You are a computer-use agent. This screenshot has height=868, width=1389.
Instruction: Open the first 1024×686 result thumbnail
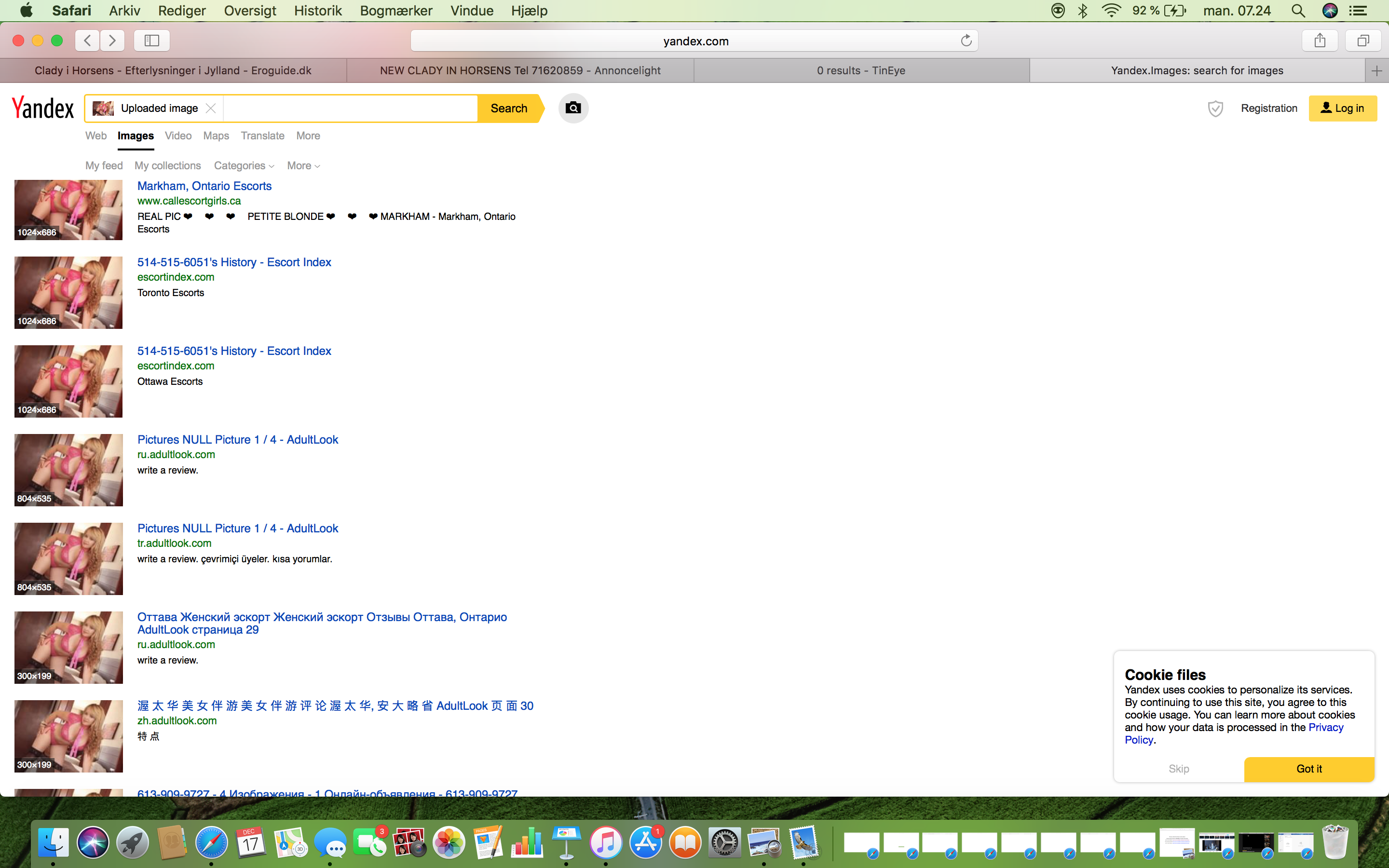pos(68,210)
